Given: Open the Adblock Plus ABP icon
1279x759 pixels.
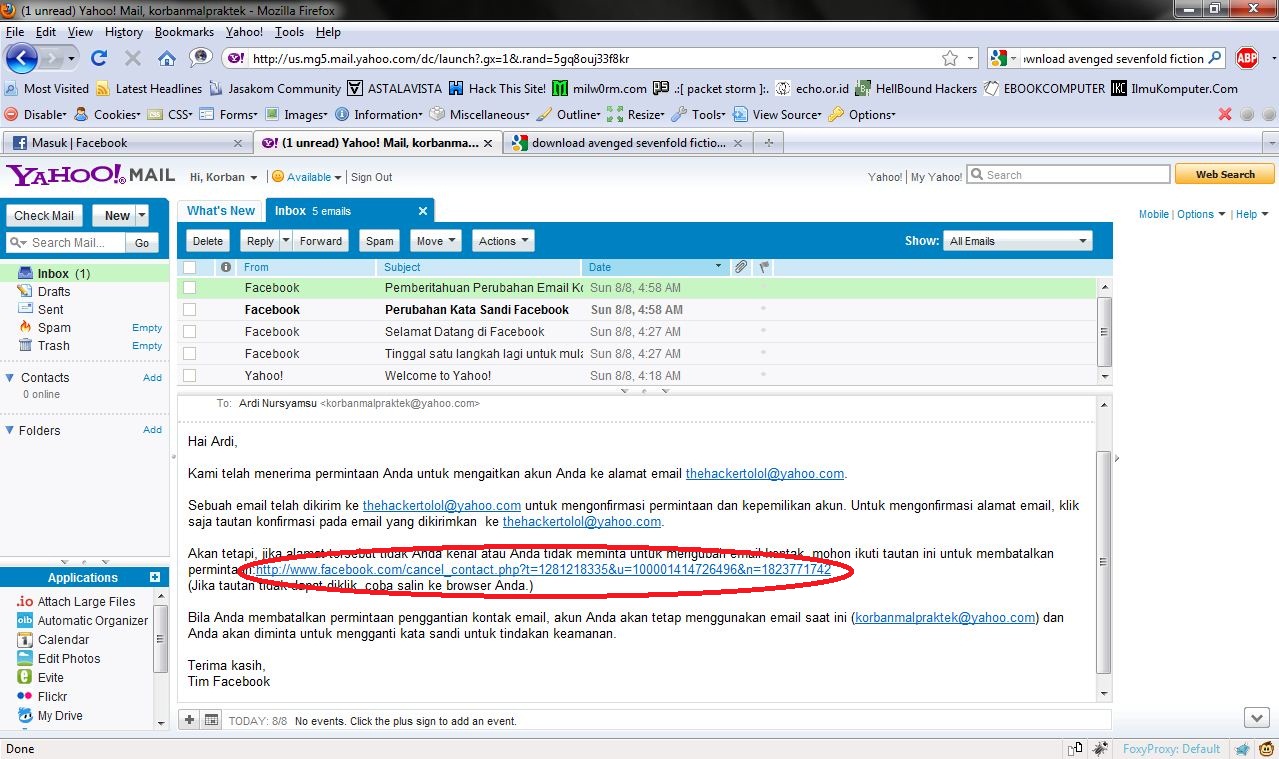Looking at the screenshot, I should tap(1246, 58).
